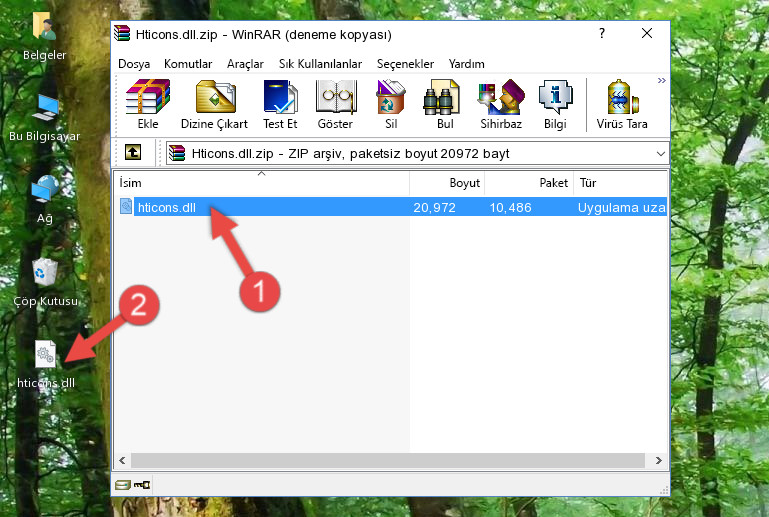Sort by the Tür column header
Viewport: 769px width, 517px height.
tap(620, 183)
